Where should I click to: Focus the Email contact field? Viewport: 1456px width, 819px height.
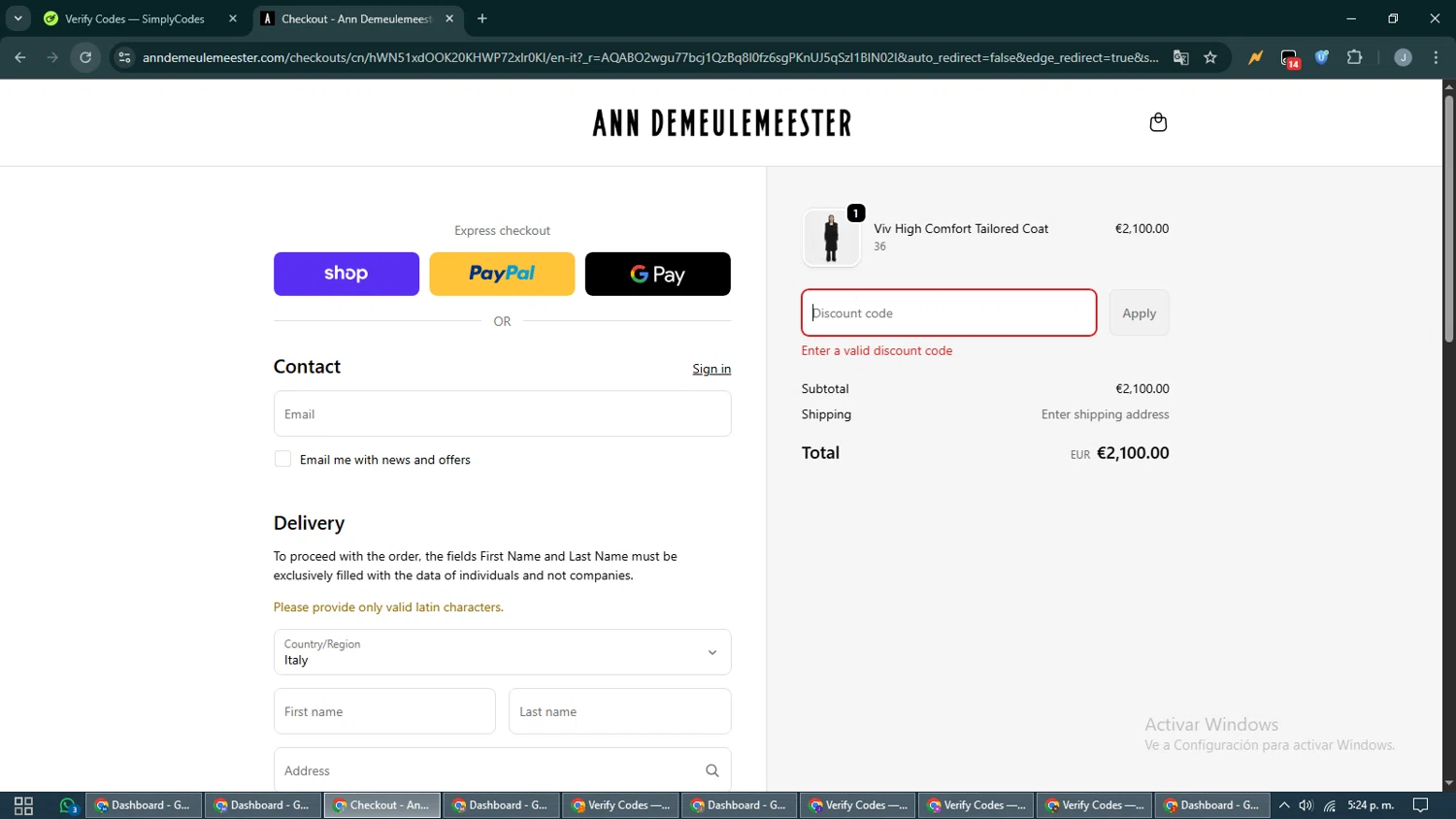pyautogui.click(x=502, y=413)
